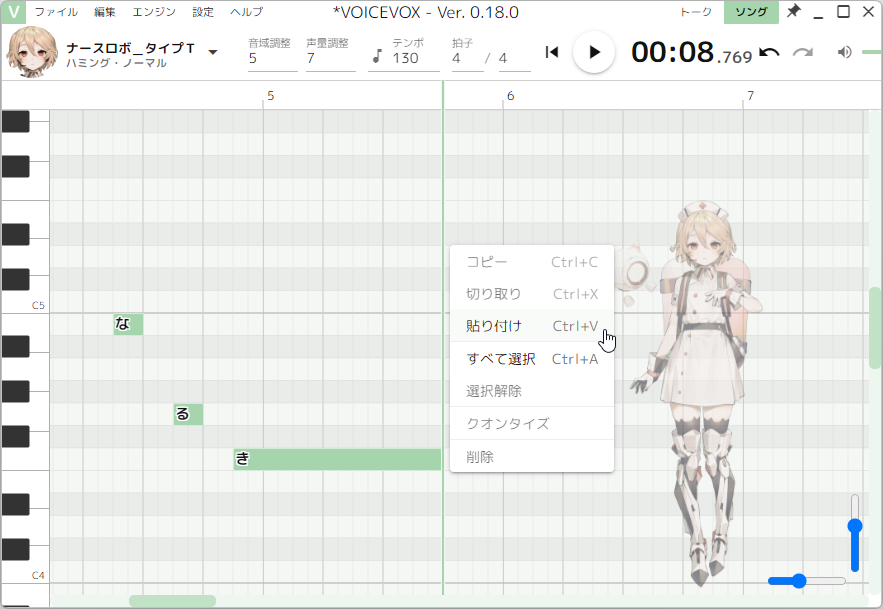This screenshot has width=883, height=609.
Task: Select すべて選択 in the context menu
Action: pyautogui.click(x=500, y=358)
